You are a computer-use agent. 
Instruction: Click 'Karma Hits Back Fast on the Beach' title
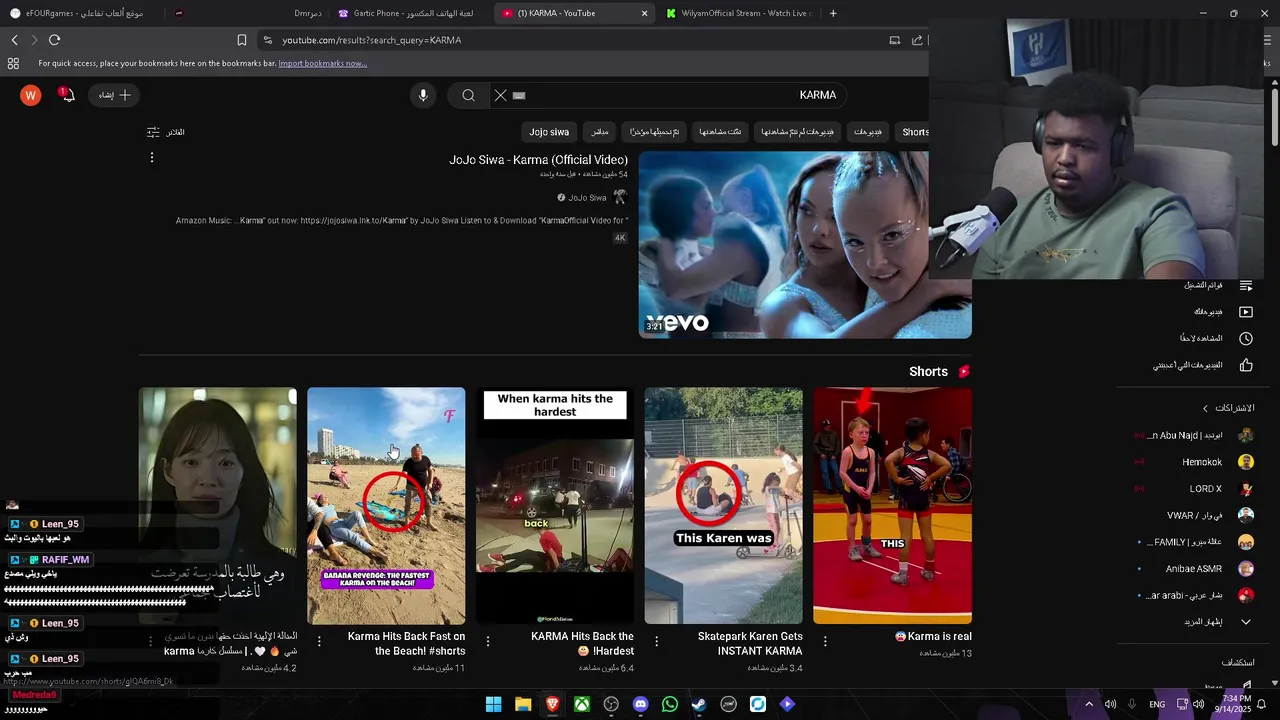[x=406, y=643]
